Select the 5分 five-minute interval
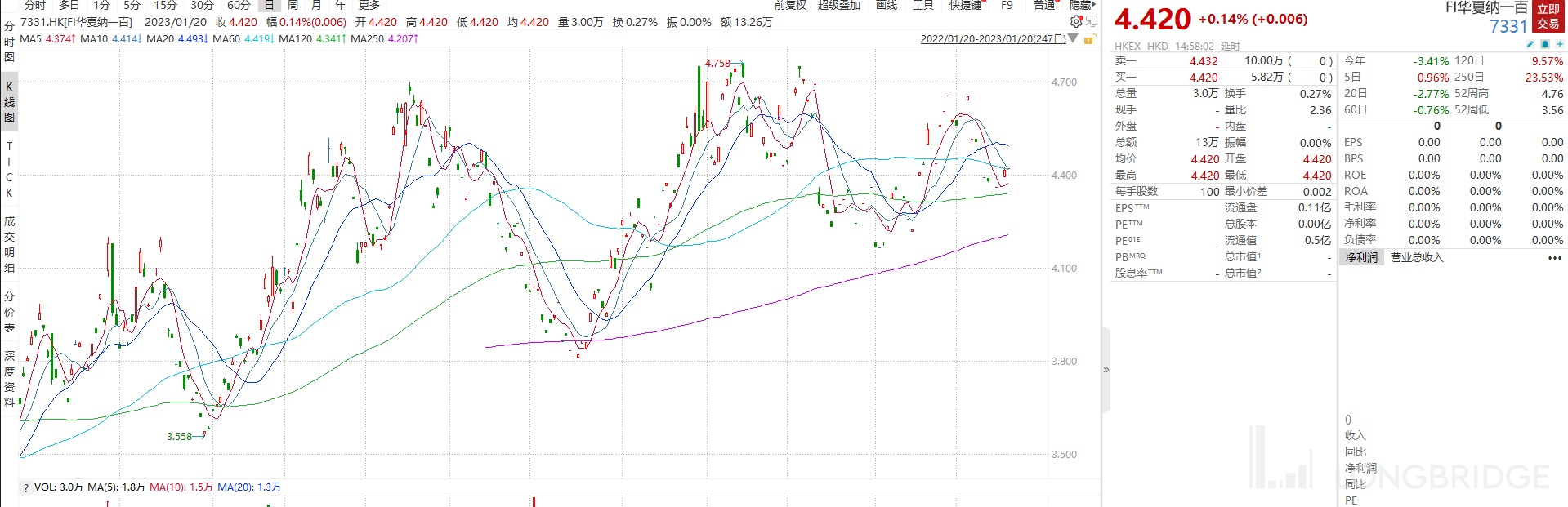This screenshot has width=1568, height=507. [x=132, y=5]
